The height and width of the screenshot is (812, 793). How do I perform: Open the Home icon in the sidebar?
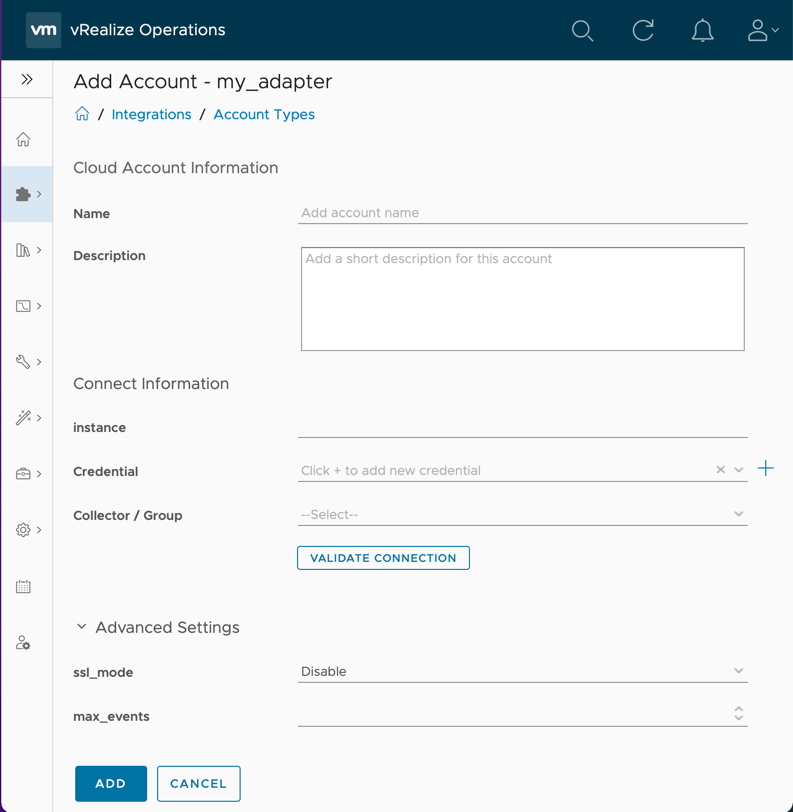point(22,140)
